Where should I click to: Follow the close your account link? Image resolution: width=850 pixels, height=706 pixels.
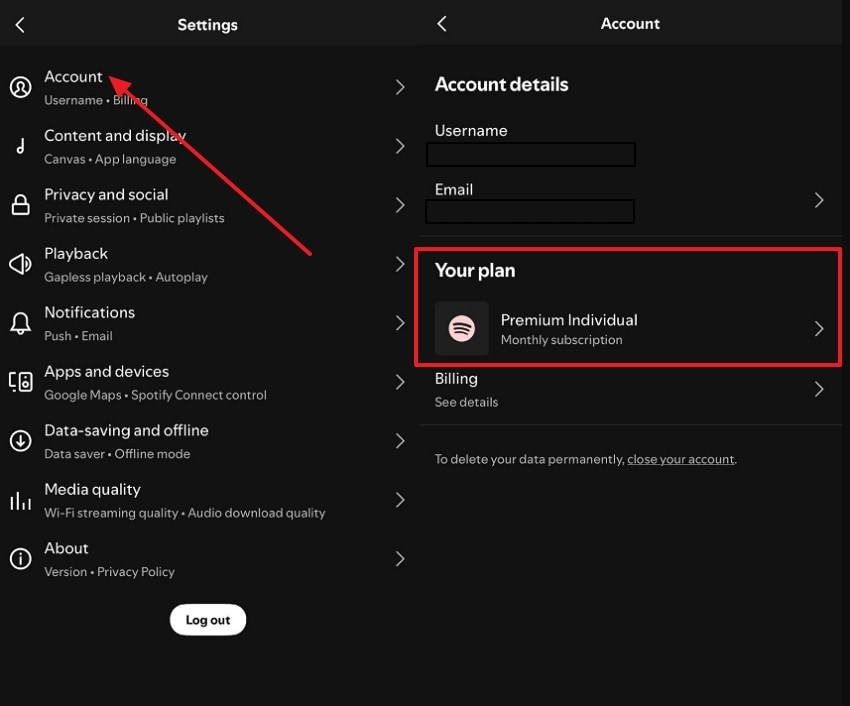(x=680, y=459)
